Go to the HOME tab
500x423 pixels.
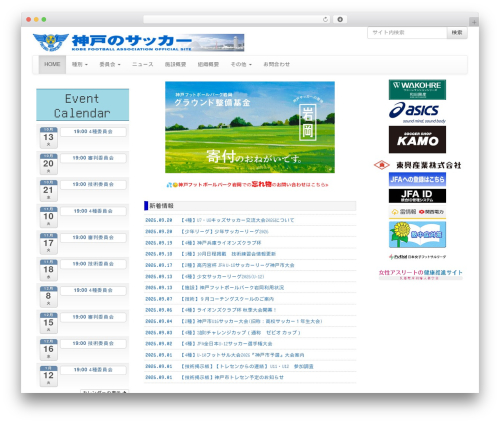pos(52,64)
